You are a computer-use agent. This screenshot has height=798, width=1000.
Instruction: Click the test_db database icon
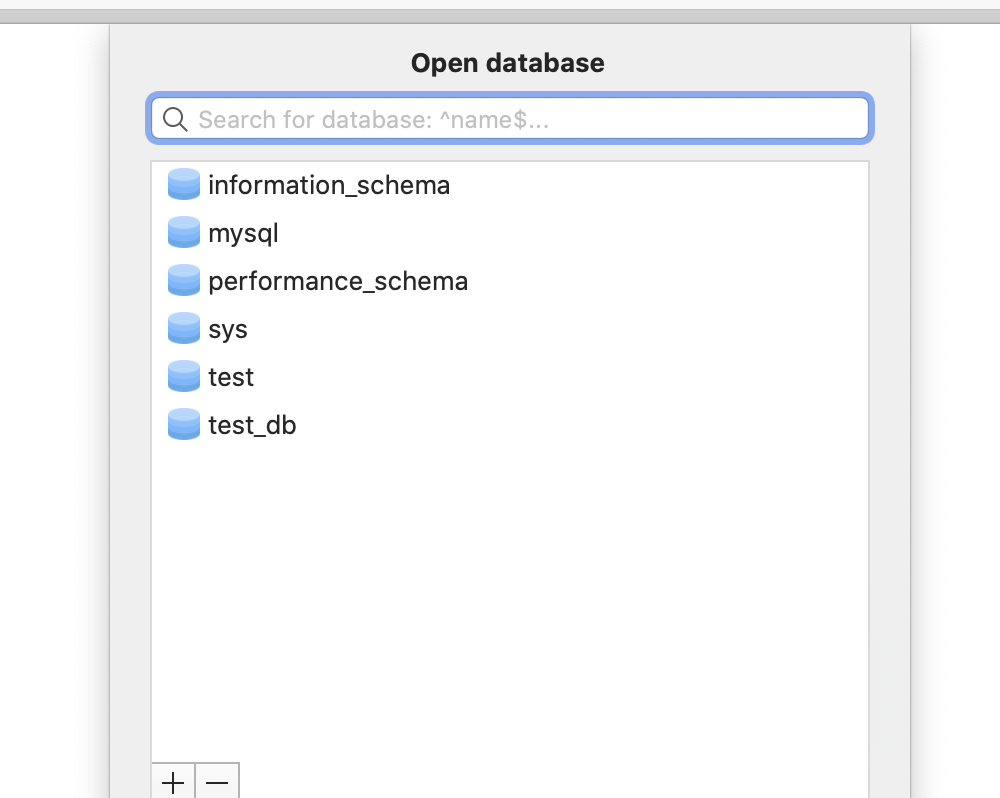183,424
